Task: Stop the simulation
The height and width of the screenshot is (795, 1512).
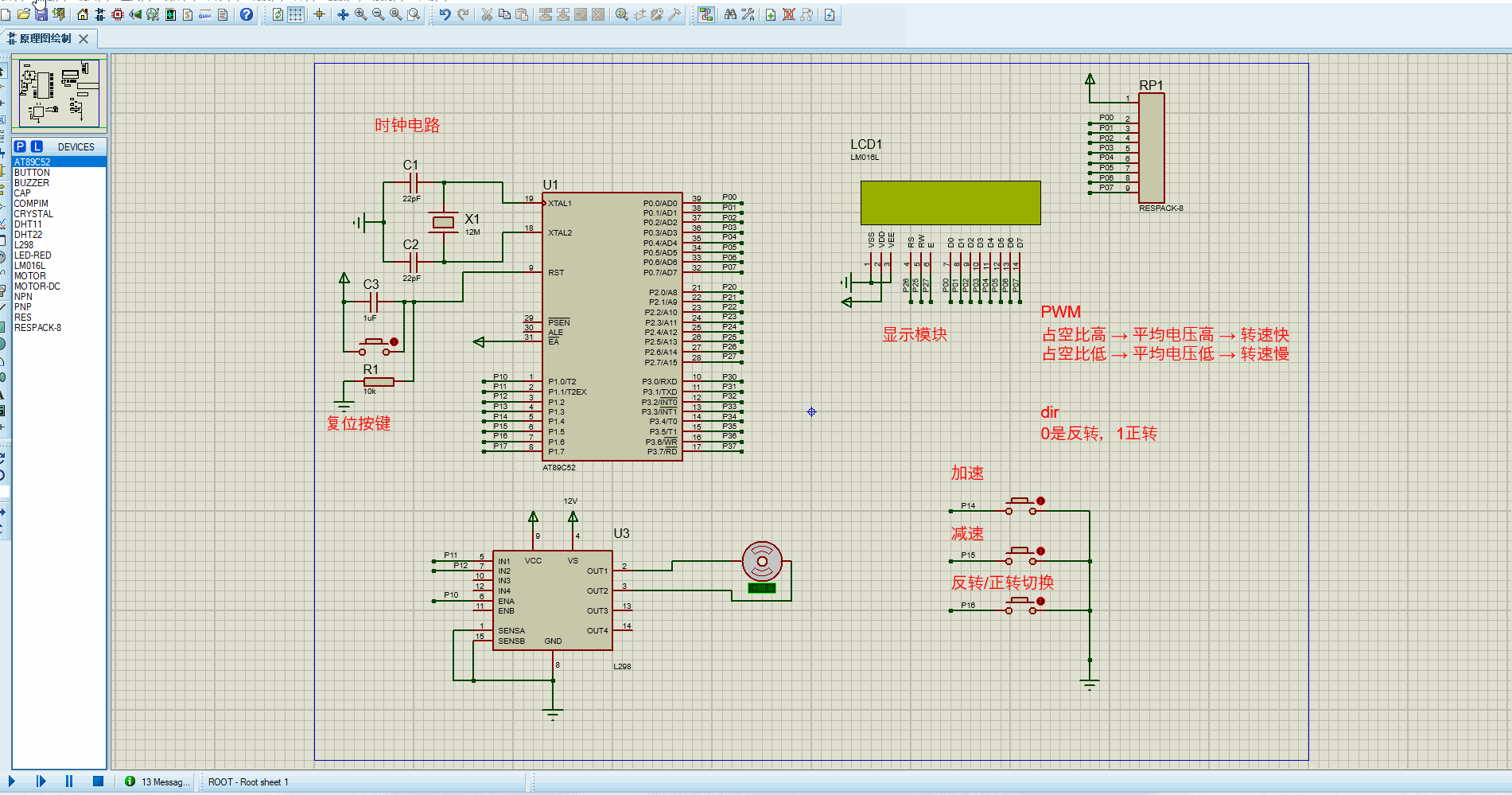Action: click(98, 781)
